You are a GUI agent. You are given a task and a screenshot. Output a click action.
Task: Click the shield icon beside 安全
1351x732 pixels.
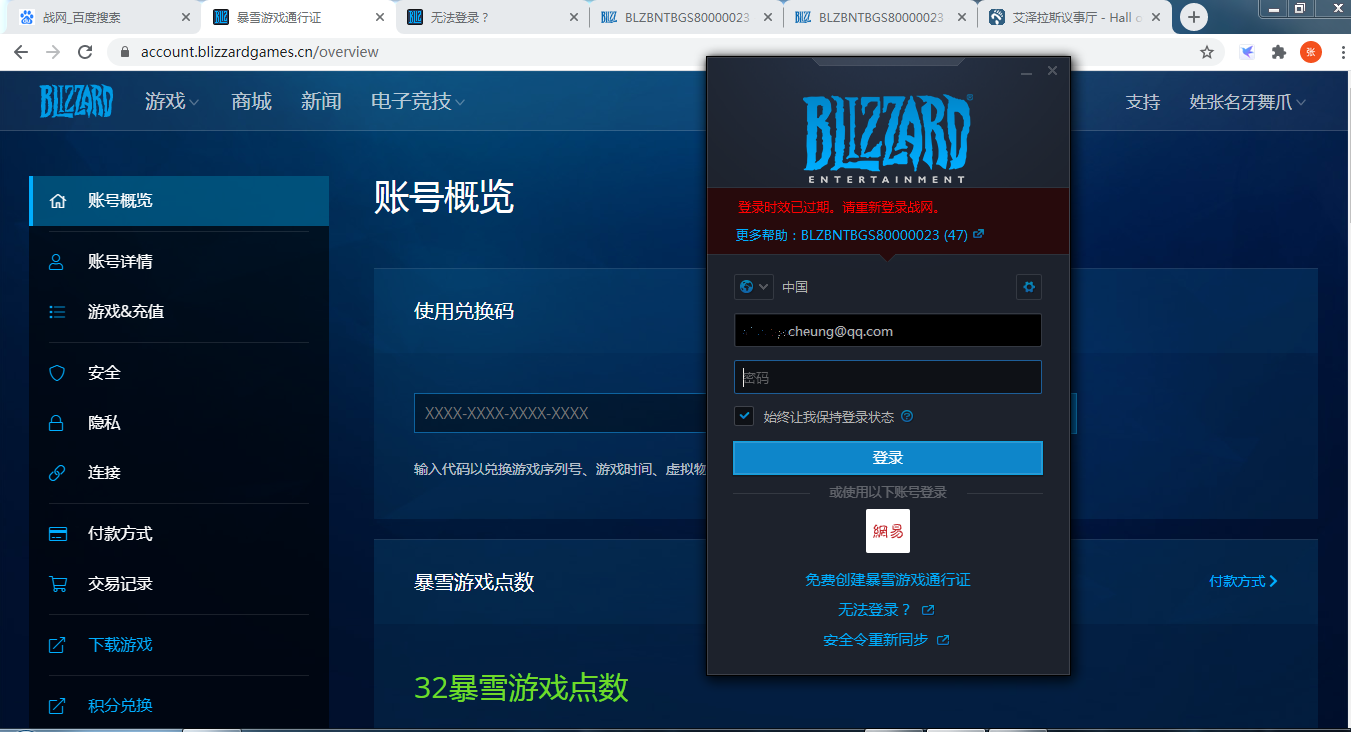(58, 373)
